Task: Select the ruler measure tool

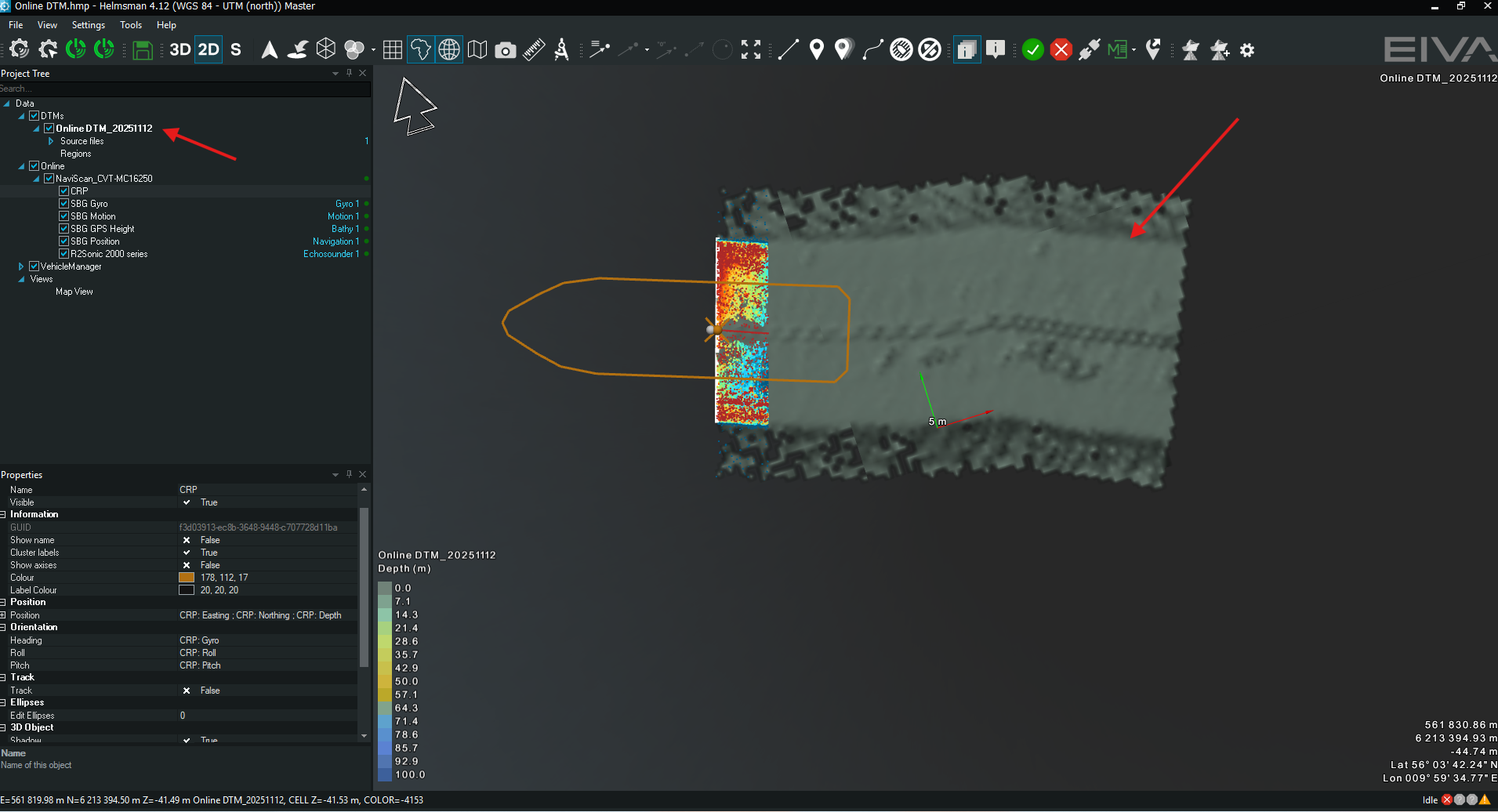Action: pyautogui.click(x=534, y=50)
